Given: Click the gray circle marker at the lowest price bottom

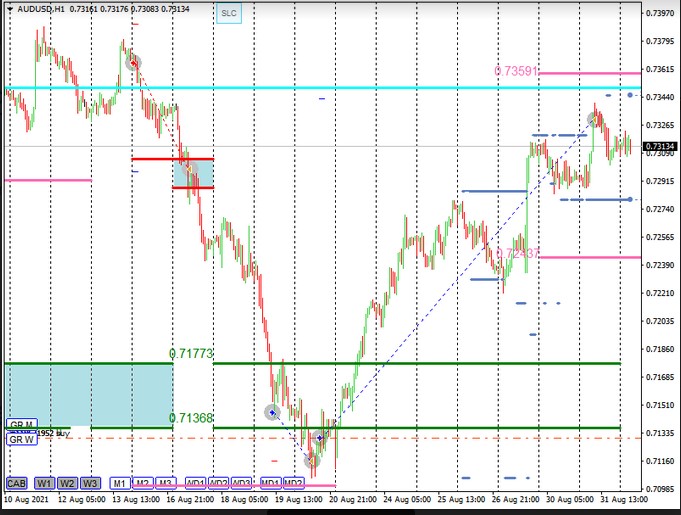Looking at the screenshot, I should pyautogui.click(x=311, y=460).
